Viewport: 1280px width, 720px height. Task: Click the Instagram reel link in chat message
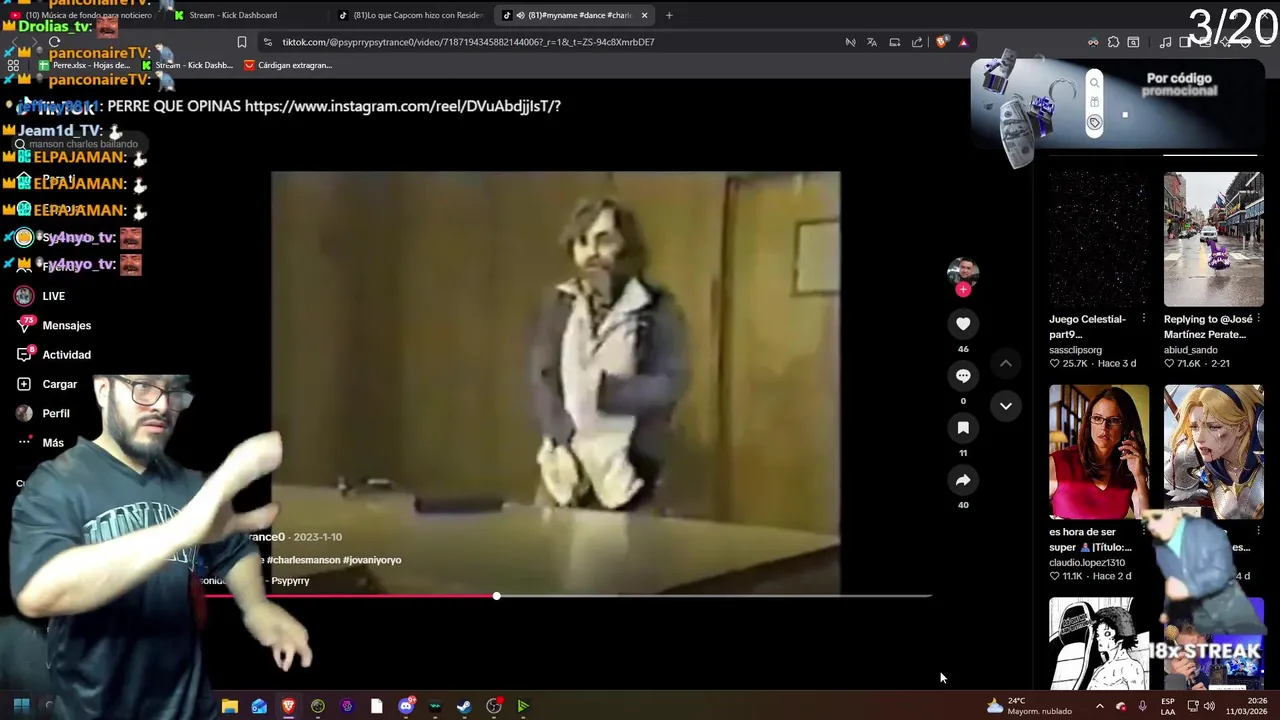[x=402, y=106]
